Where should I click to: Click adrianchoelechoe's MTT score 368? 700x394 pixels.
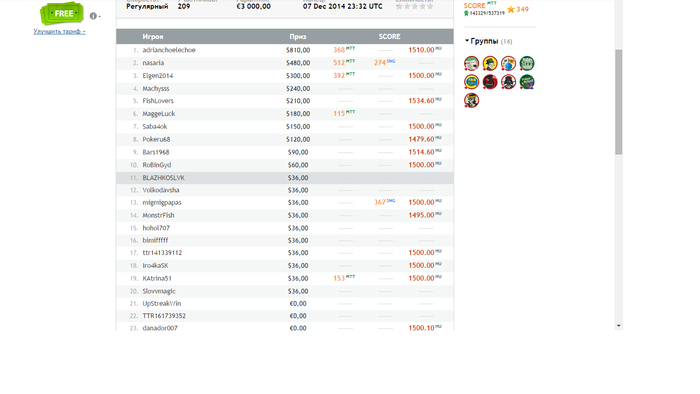tap(344, 50)
